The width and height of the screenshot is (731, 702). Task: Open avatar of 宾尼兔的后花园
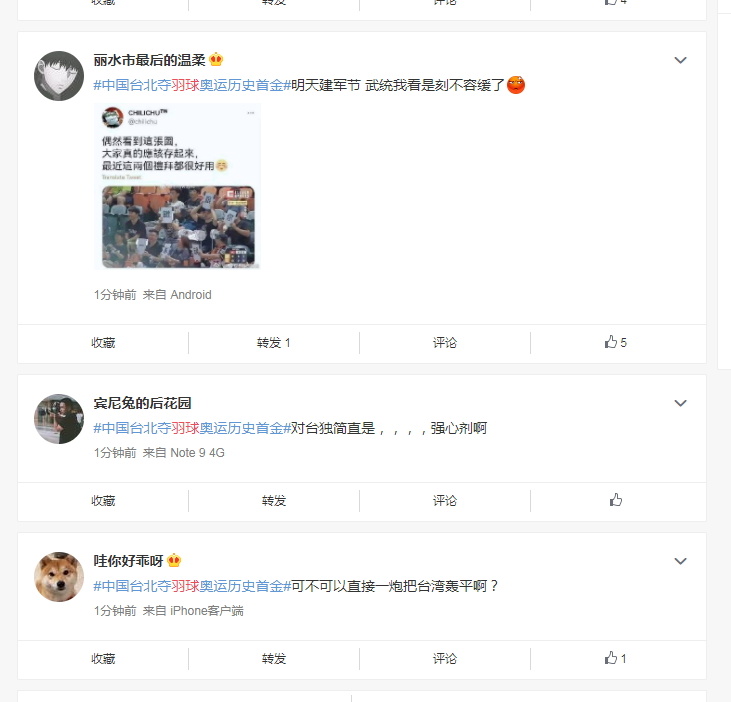[x=59, y=419]
